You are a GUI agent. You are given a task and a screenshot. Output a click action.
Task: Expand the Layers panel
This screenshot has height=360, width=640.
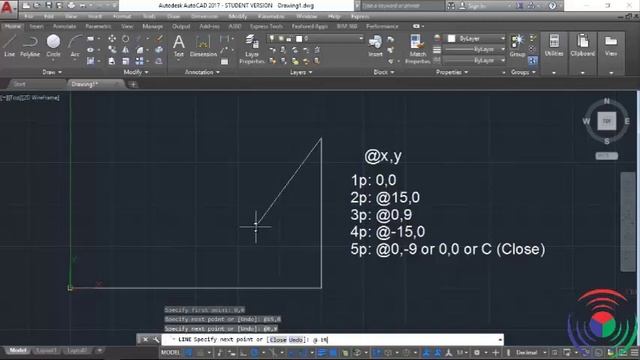click(301, 72)
